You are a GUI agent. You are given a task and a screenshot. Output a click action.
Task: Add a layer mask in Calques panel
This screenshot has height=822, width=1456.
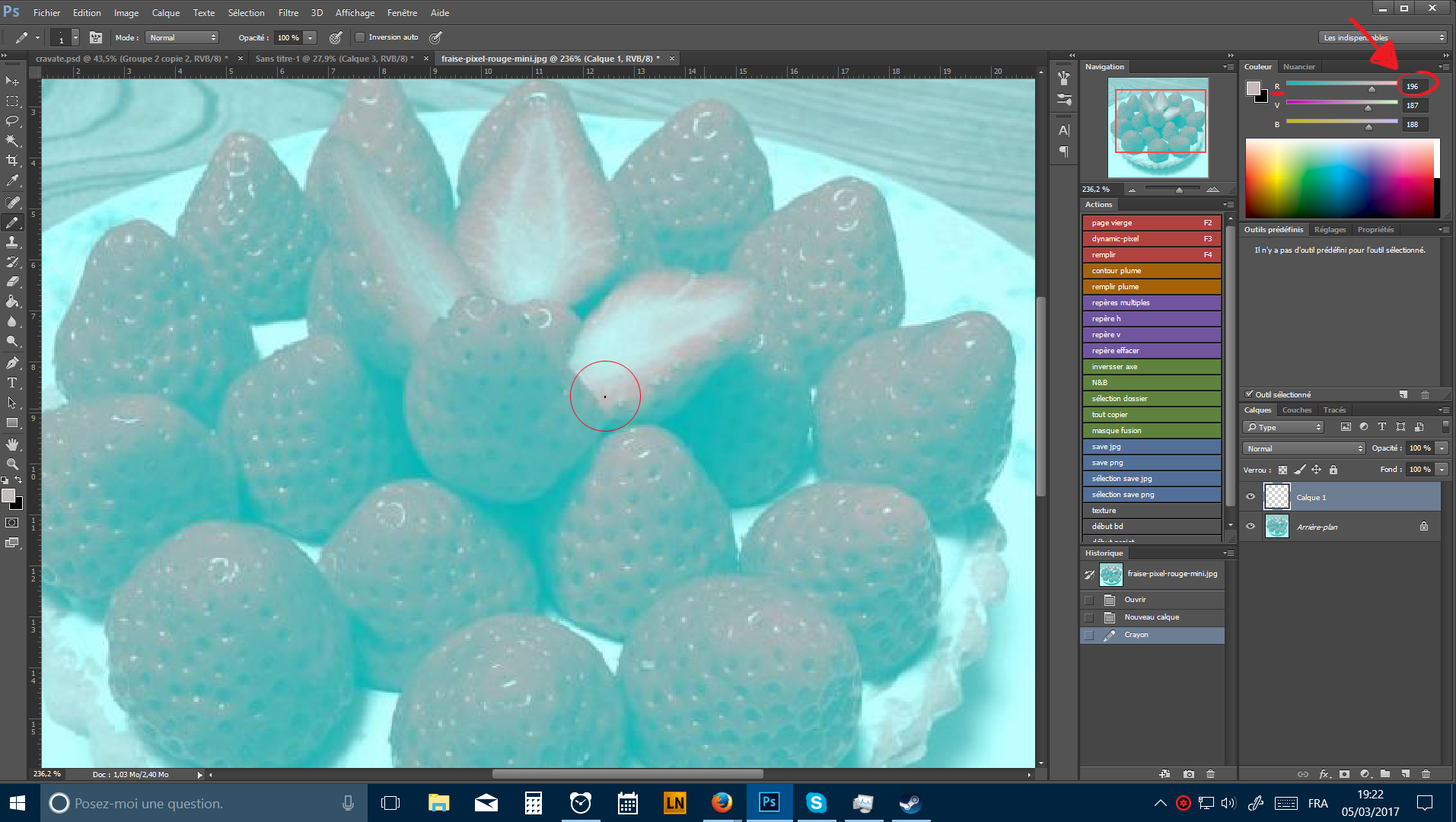pyautogui.click(x=1344, y=774)
